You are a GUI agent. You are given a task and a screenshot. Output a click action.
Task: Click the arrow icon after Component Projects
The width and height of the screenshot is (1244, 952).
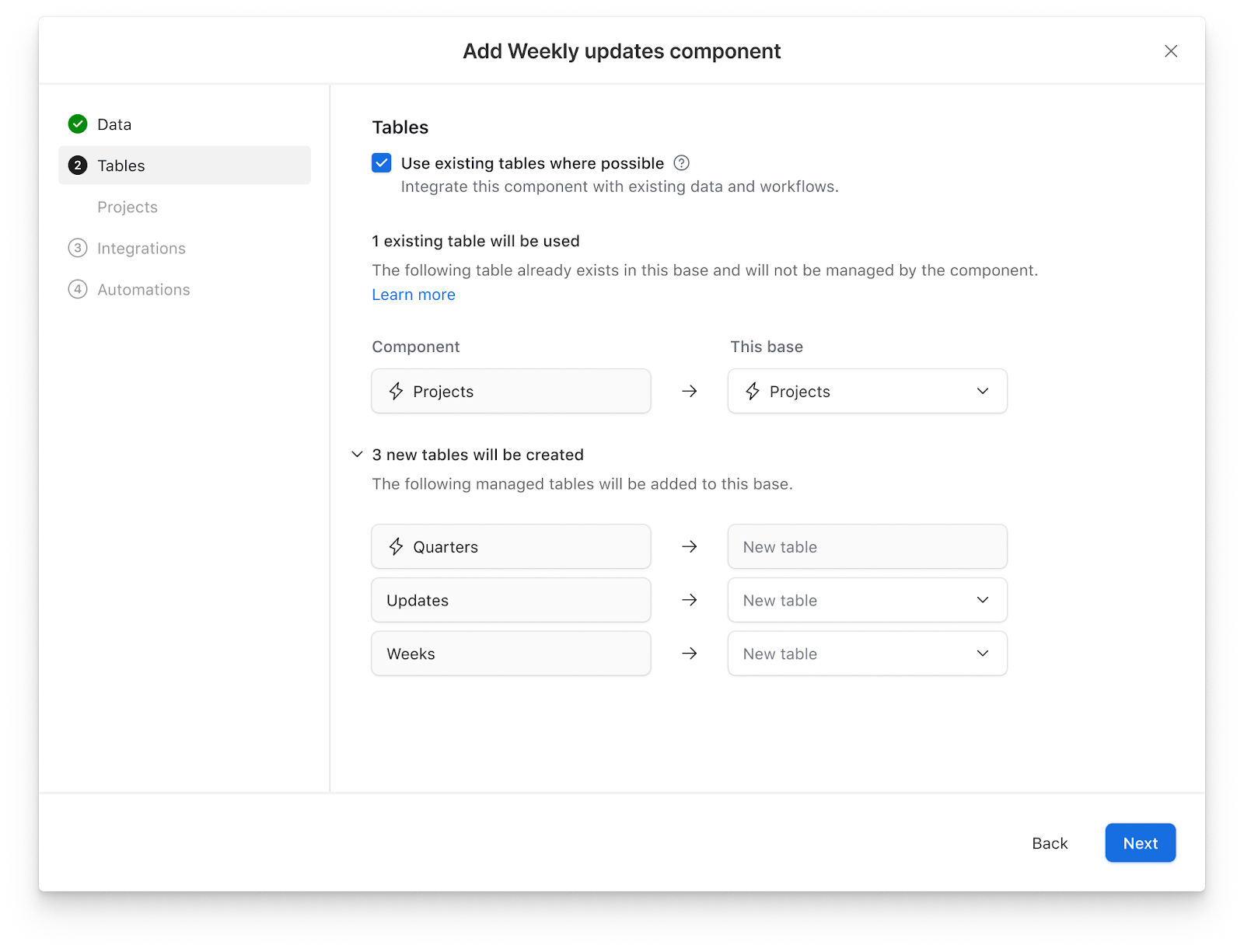coord(689,391)
